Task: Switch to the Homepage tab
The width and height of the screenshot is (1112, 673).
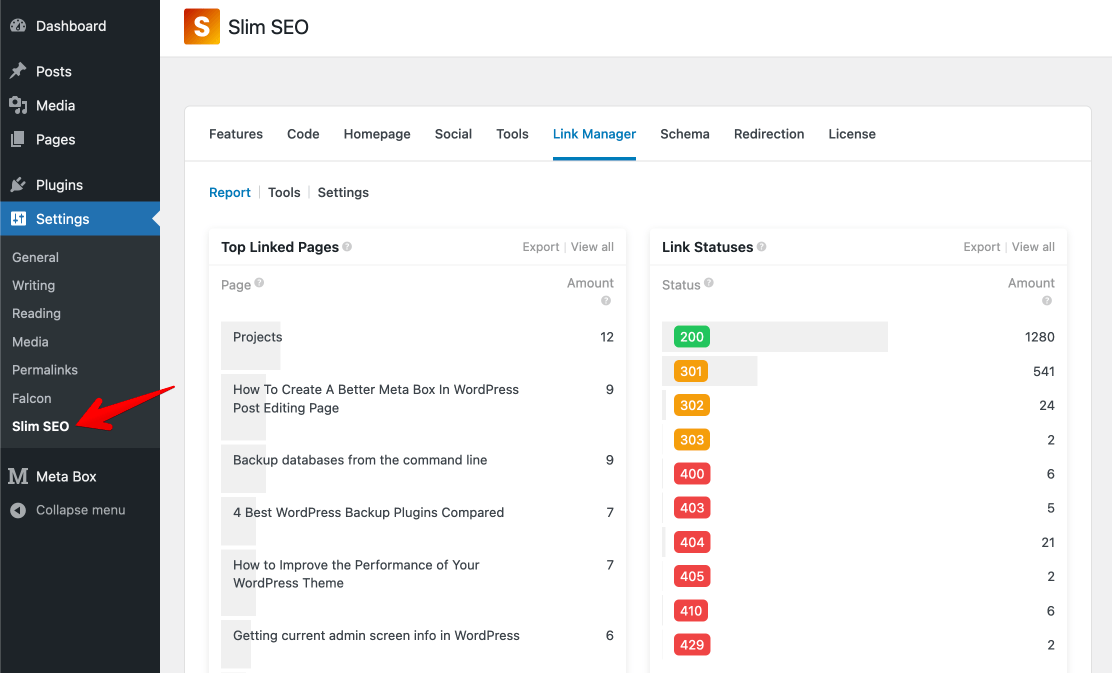Action: point(377,134)
